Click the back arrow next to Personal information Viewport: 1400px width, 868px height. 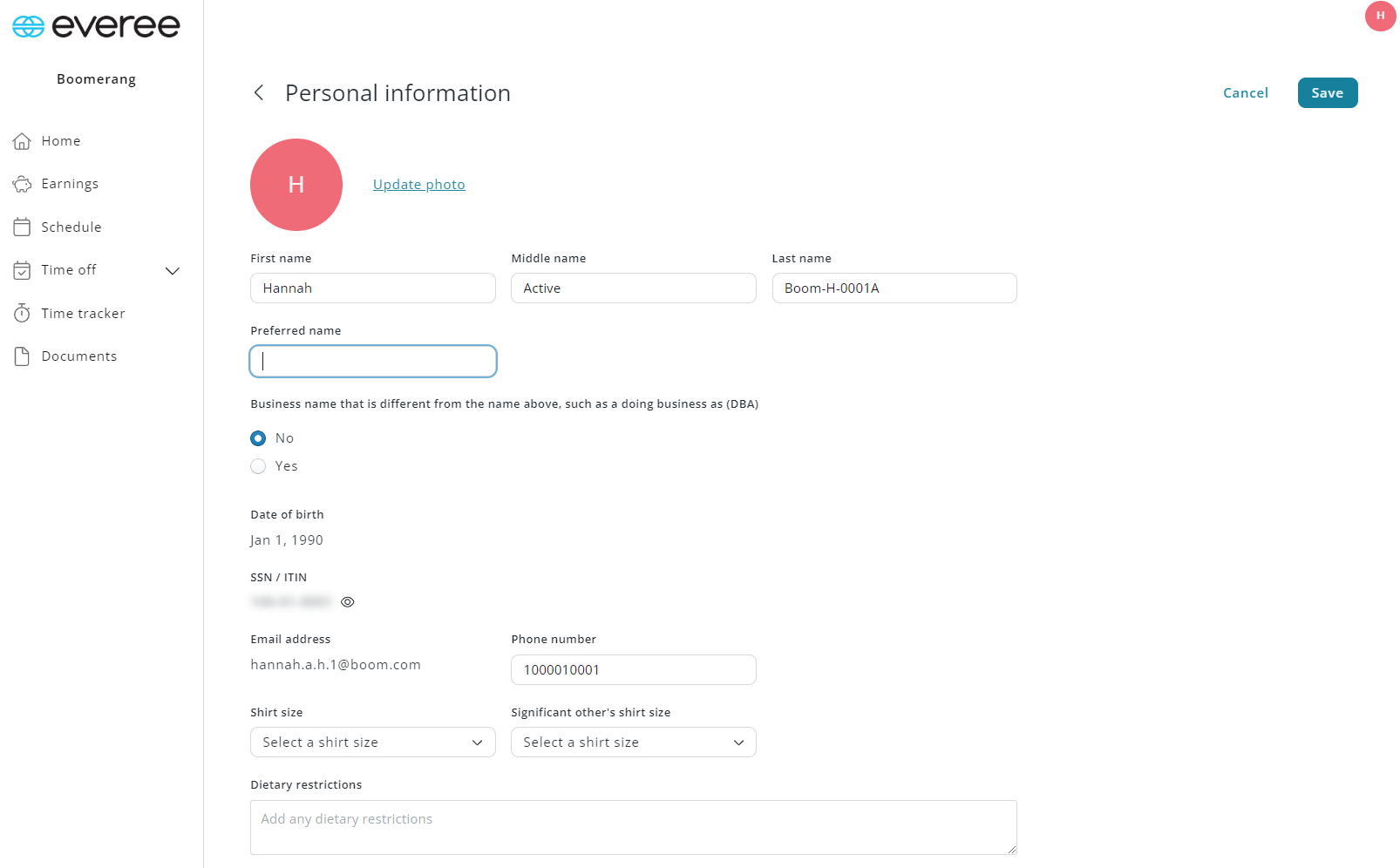(259, 92)
